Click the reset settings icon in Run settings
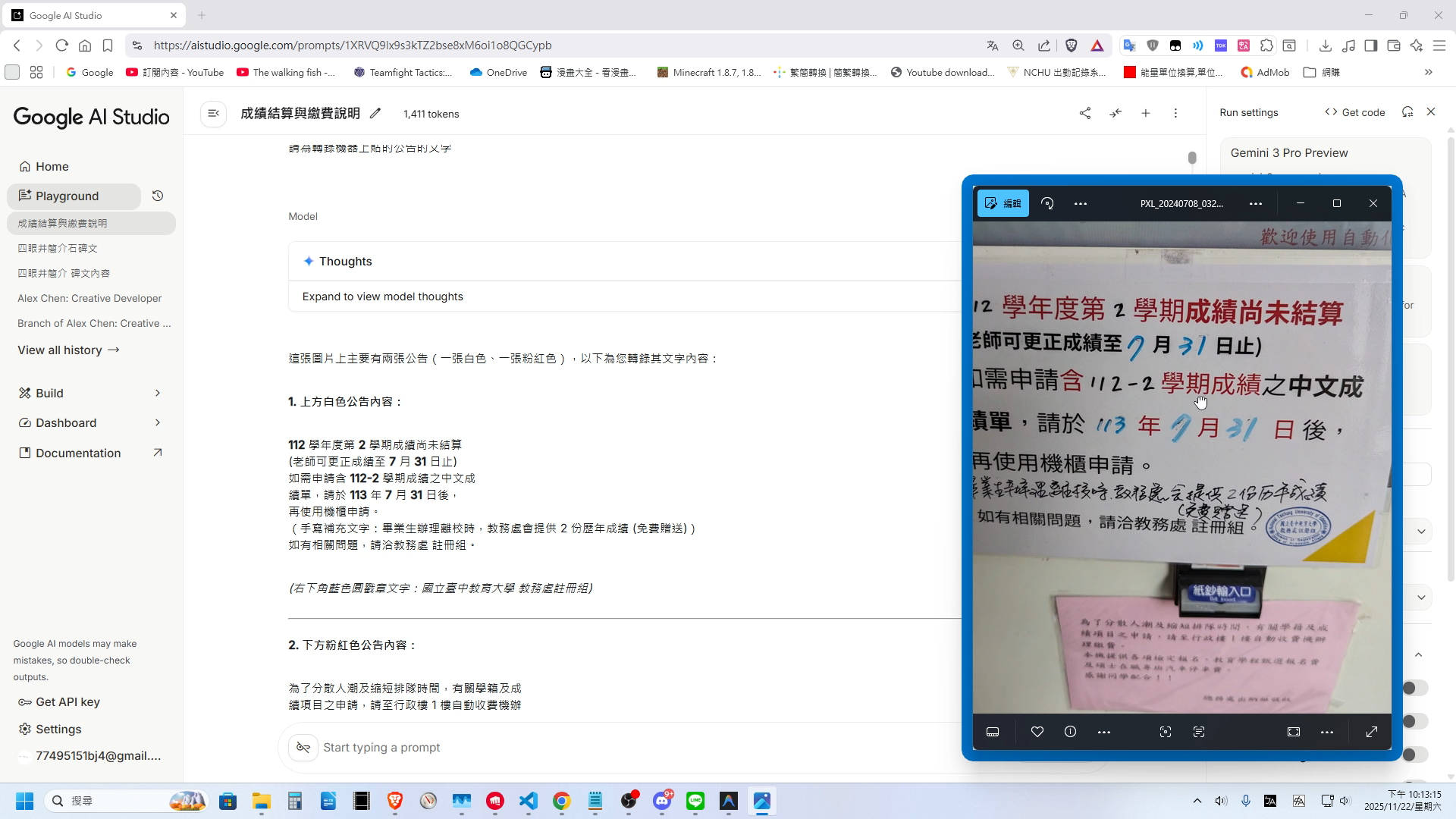The image size is (1456, 819). pos(1407,112)
